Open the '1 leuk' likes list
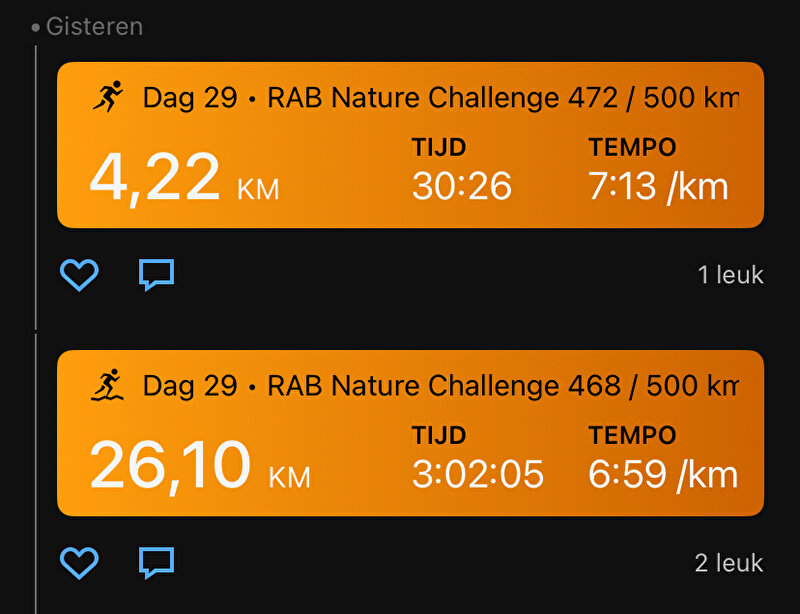The height and width of the screenshot is (614, 800). 730,275
